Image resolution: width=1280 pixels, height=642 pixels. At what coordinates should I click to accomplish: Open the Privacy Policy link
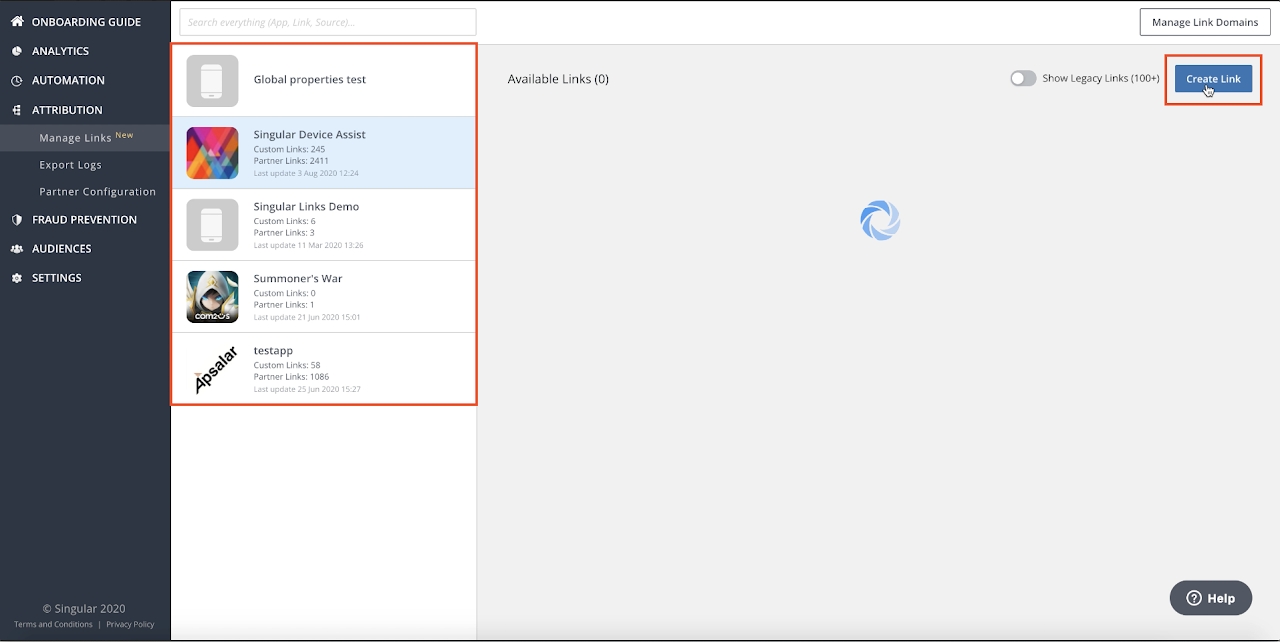tap(130, 625)
